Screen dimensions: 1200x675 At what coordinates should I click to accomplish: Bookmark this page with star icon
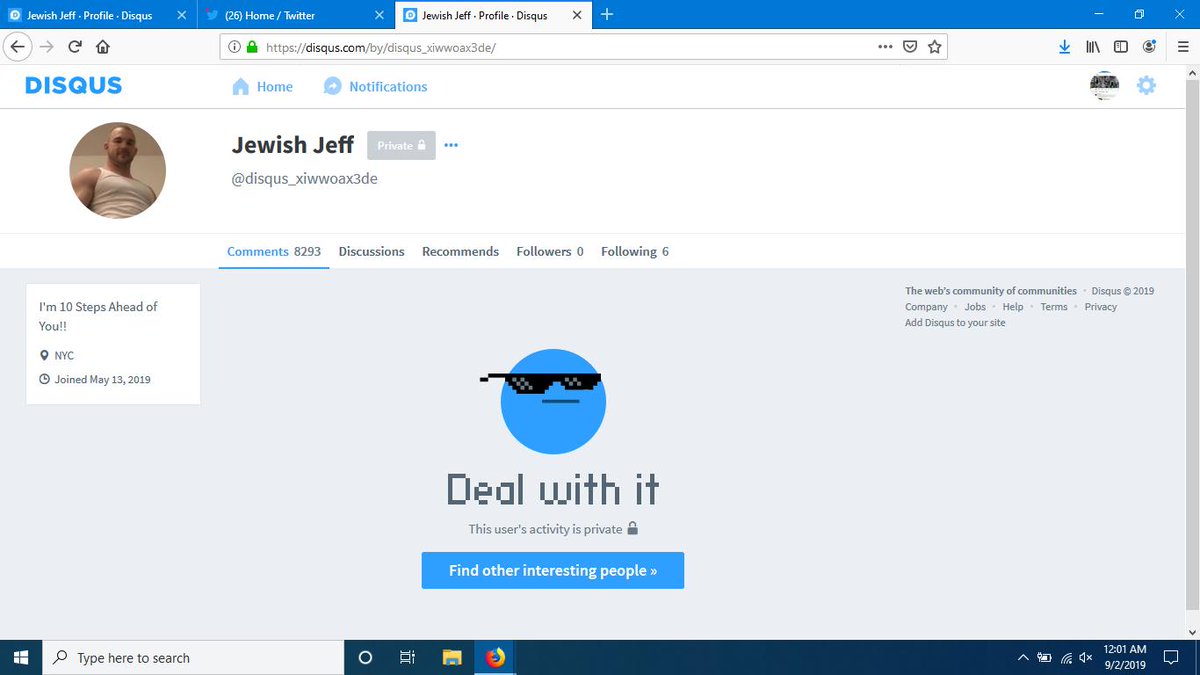pyautogui.click(x=934, y=46)
